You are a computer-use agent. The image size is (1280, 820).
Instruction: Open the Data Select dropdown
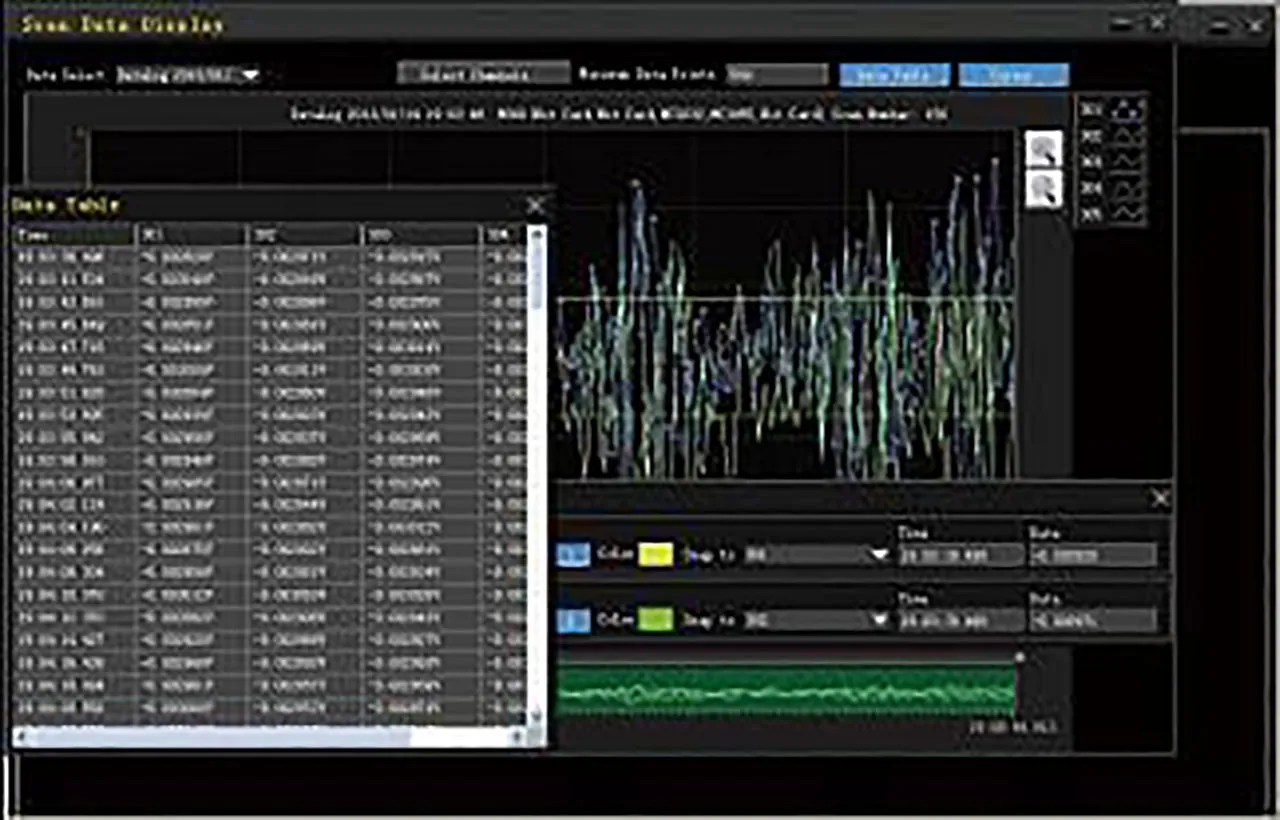[189, 75]
